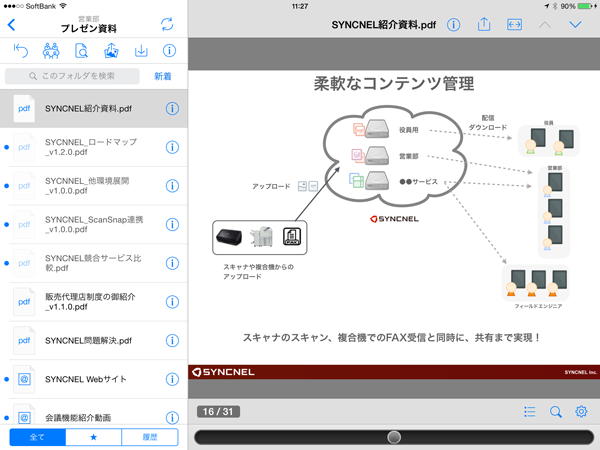Tap the undo return arrow toolbar icon

tap(21, 51)
